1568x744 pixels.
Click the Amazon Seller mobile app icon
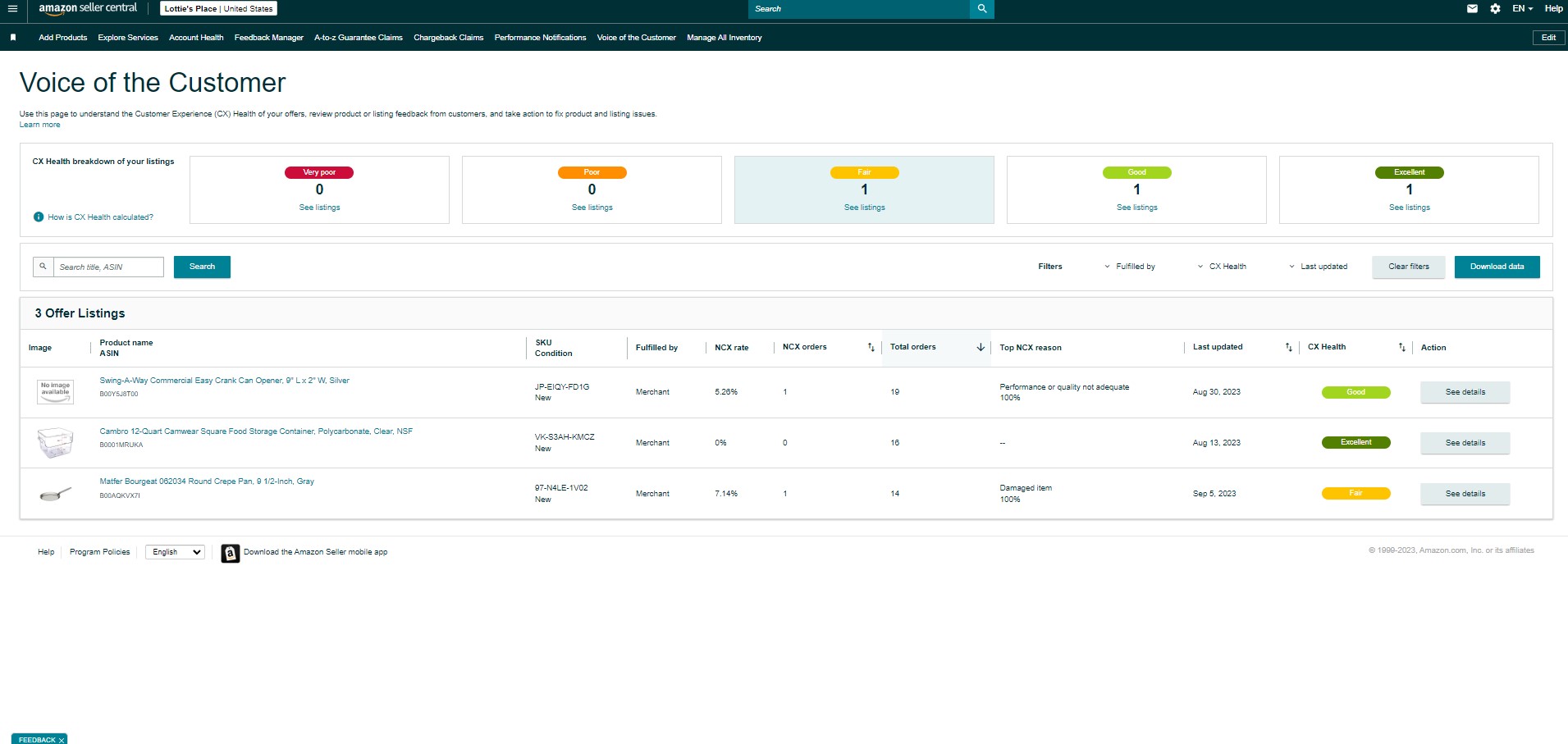(x=231, y=553)
